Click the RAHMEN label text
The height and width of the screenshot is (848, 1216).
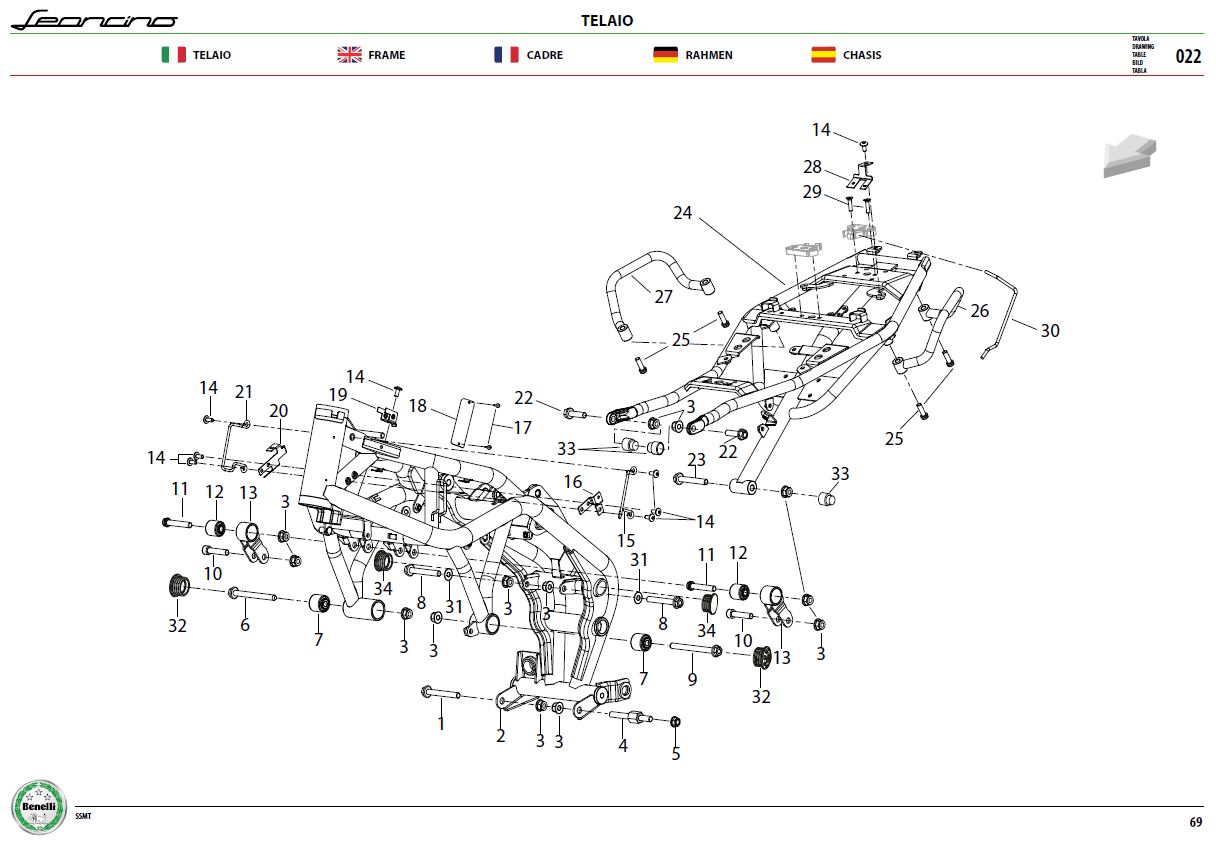(x=709, y=55)
